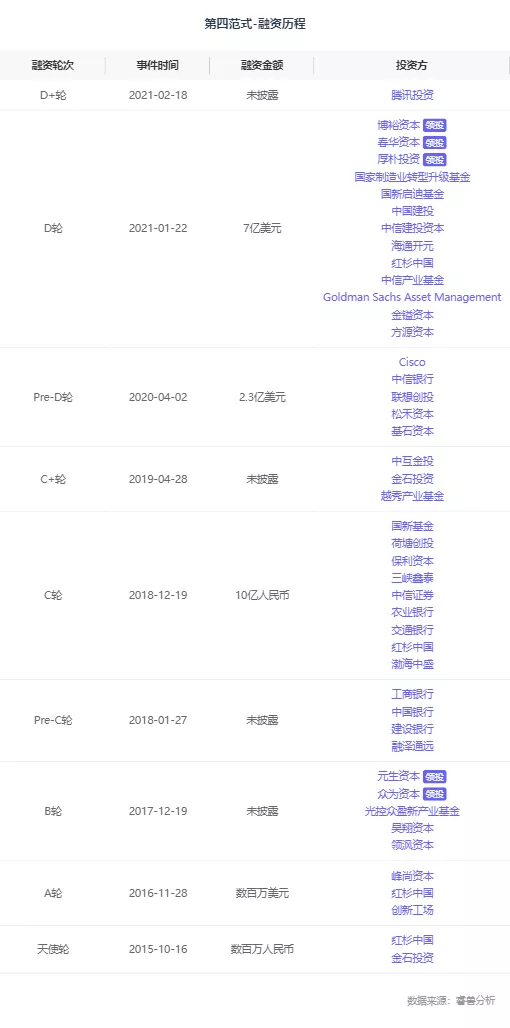Open the Cisco investor link
Image resolution: width=510 pixels, height=1028 pixels.
412,362
